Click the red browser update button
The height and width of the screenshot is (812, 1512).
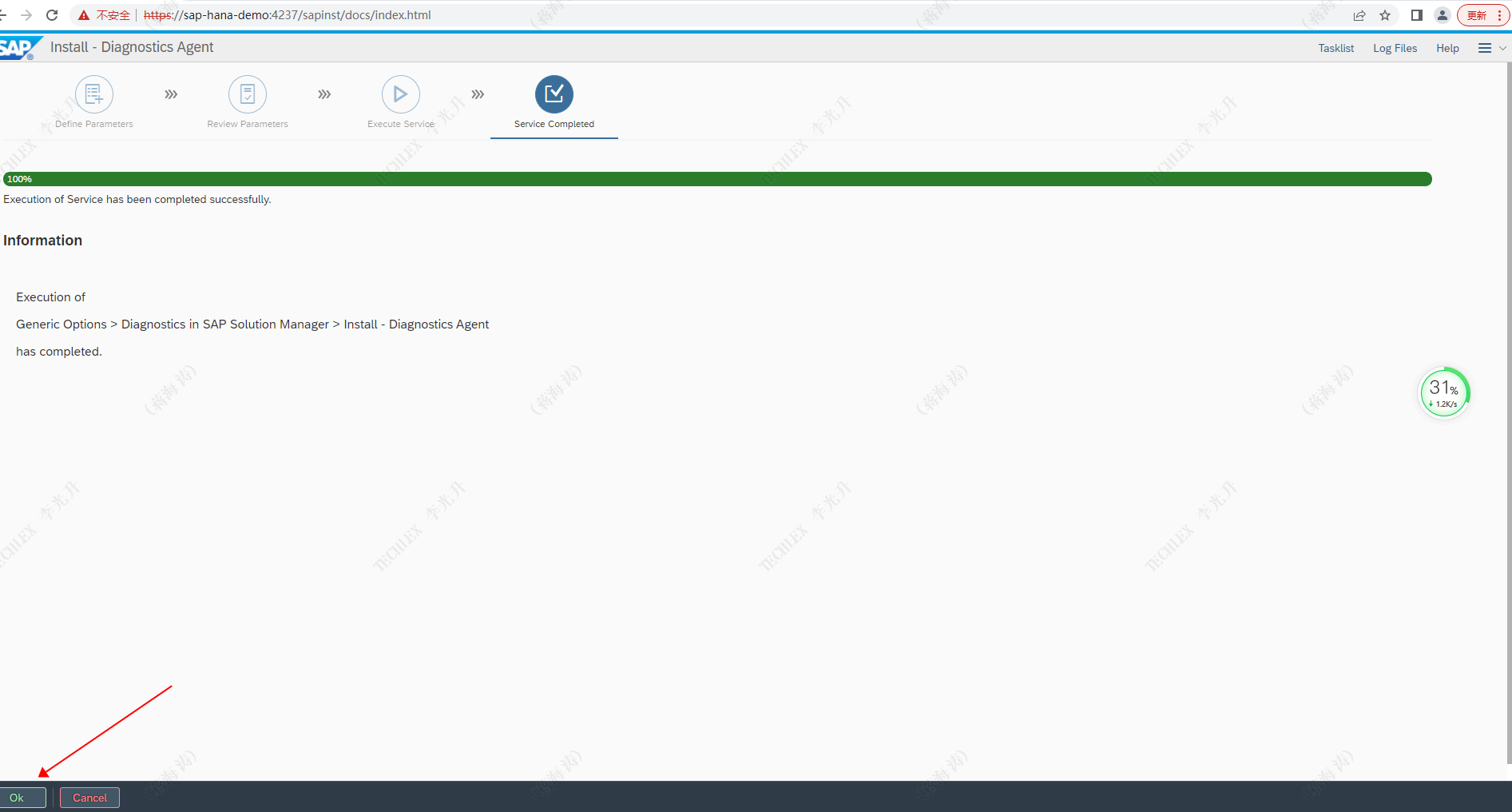1483,15
